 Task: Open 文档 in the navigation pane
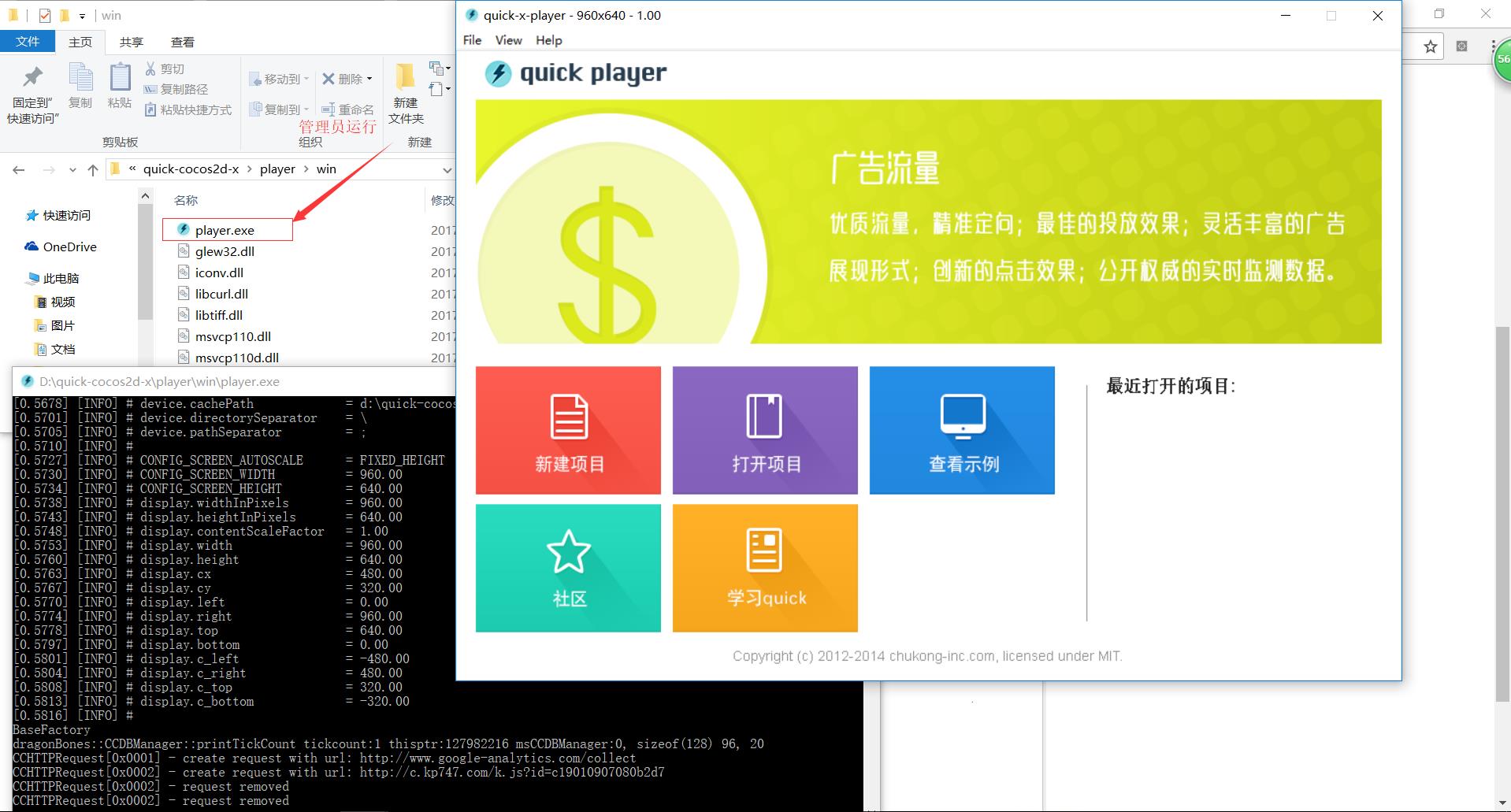point(55,349)
